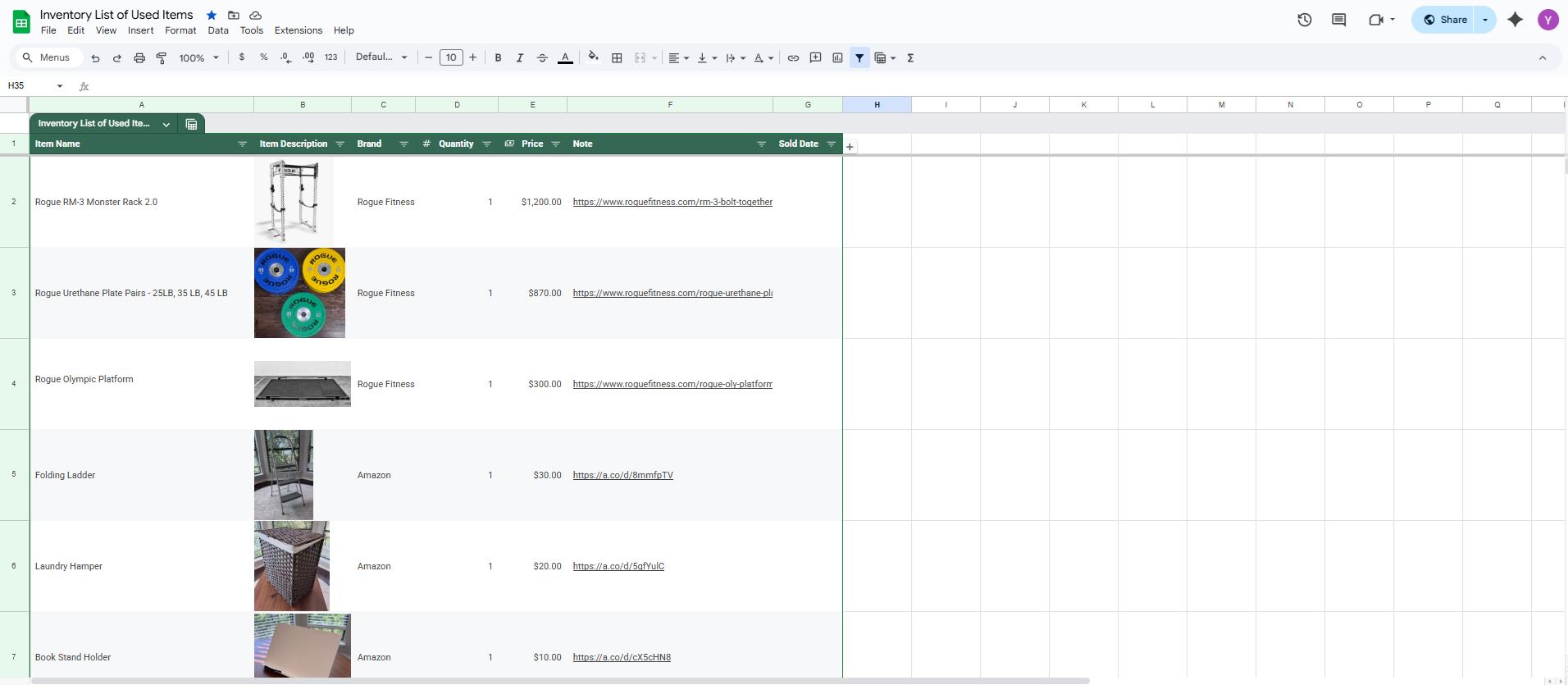The height and width of the screenshot is (685, 1568).
Task: Toggle bold formatting
Action: 498,57
